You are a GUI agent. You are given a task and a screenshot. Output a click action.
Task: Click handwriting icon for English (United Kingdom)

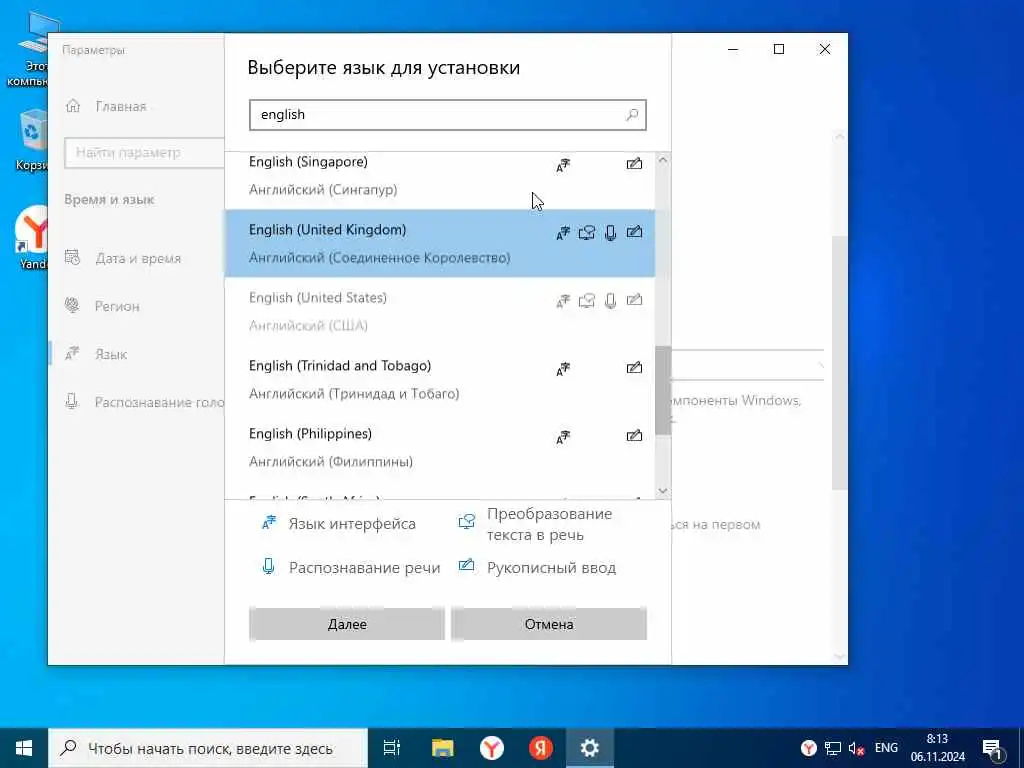[x=634, y=232]
